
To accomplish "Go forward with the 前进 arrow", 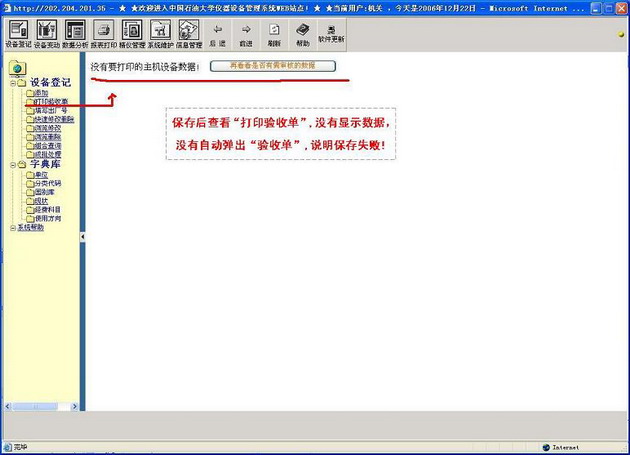I will coord(246,31).
